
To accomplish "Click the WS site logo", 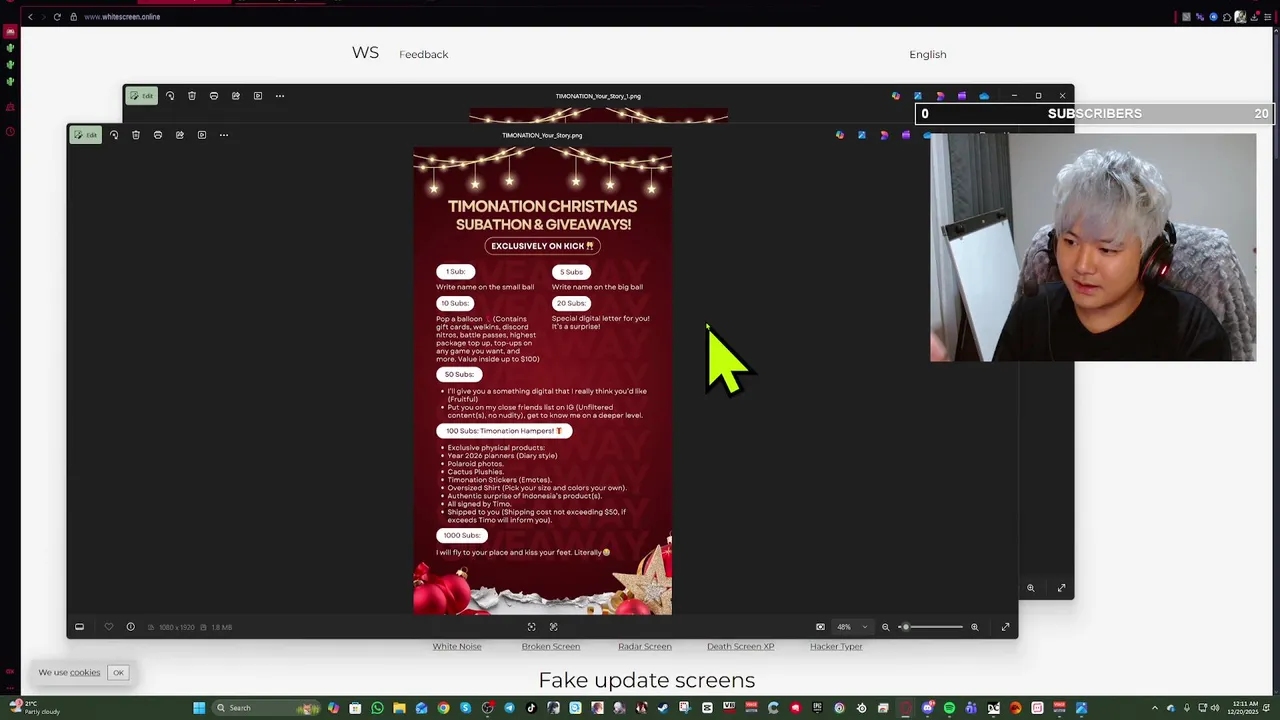I will [x=365, y=53].
